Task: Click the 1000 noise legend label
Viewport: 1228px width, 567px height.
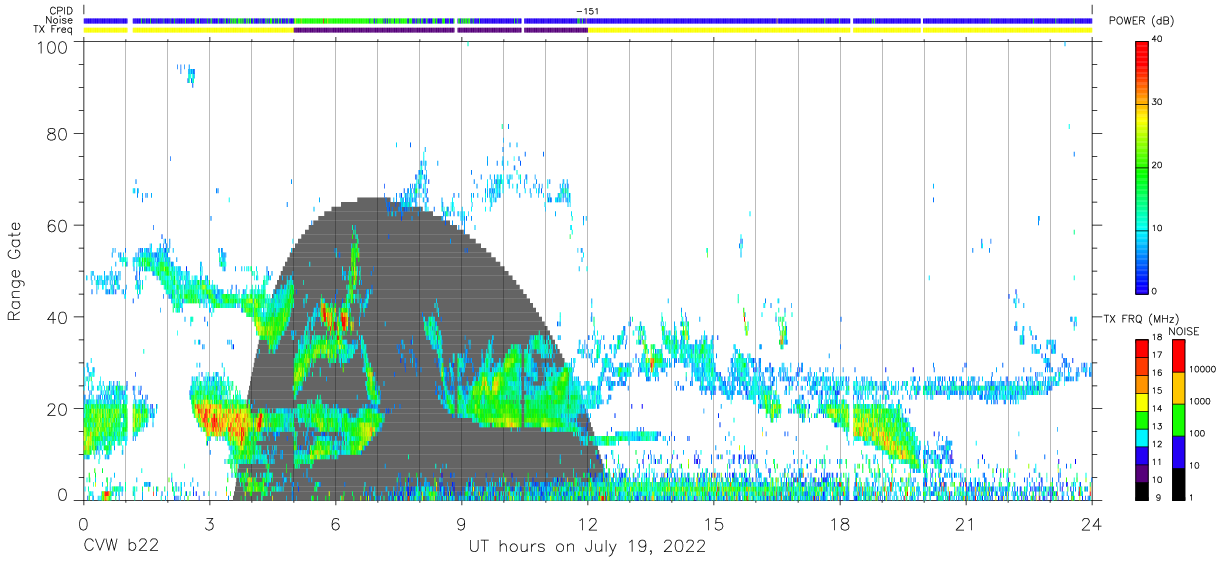Action: pyautogui.click(x=1200, y=401)
